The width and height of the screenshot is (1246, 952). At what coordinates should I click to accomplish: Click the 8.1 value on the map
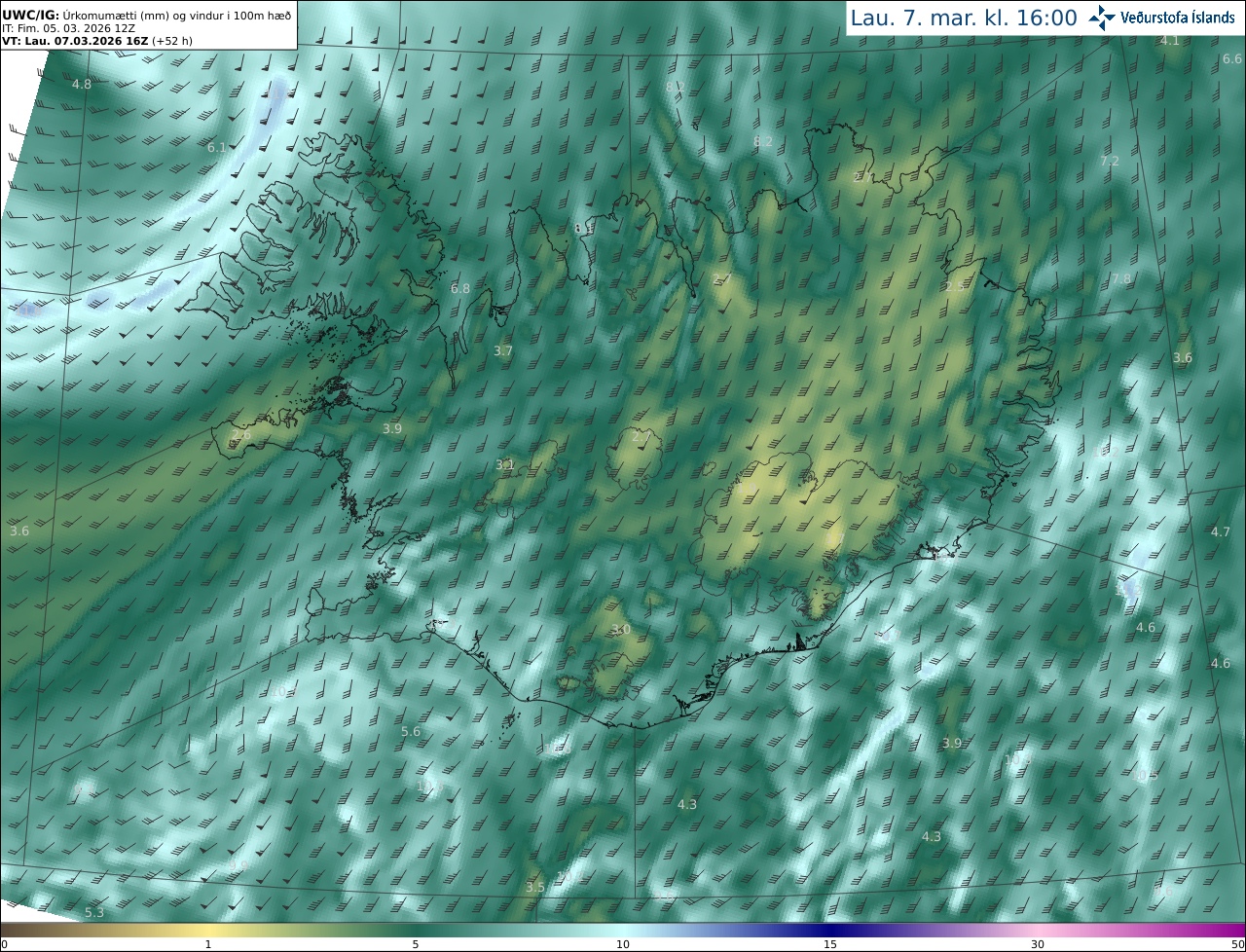click(x=584, y=228)
